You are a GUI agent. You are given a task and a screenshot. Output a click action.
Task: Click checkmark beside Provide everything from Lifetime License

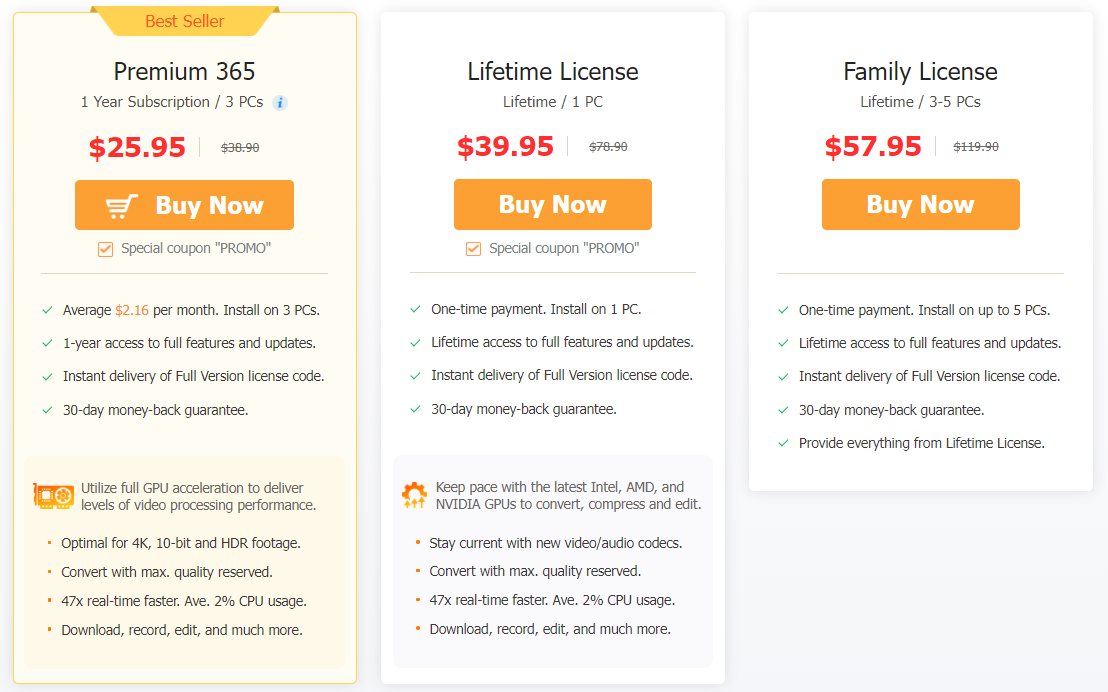[783, 443]
